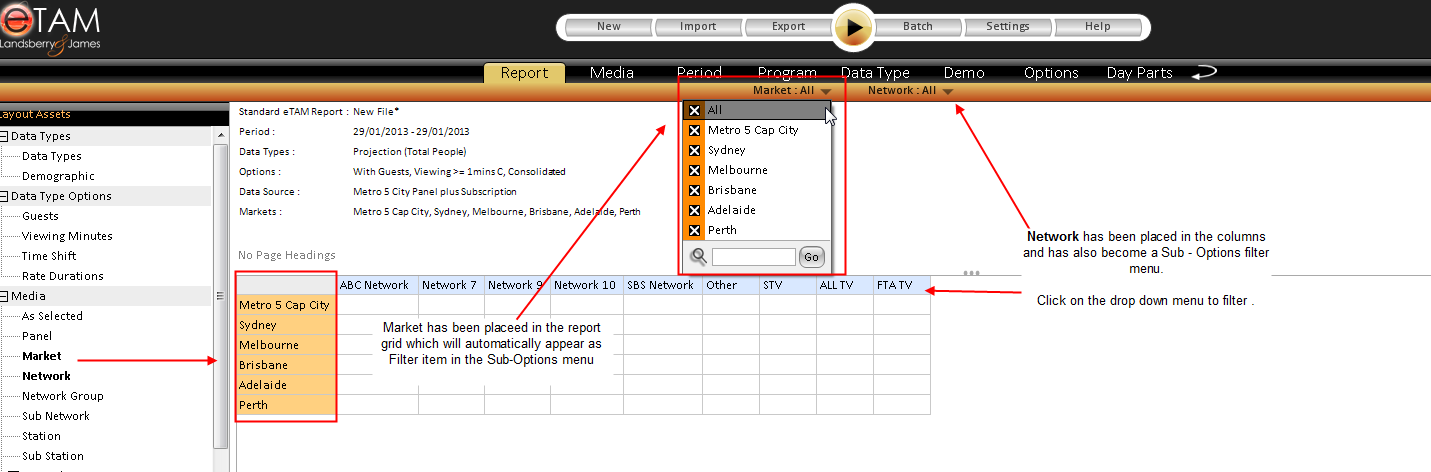Toggle the Brisbane checkbox in Market filter
Viewport: 1431px width, 472px height.
pyautogui.click(x=694, y=190)
